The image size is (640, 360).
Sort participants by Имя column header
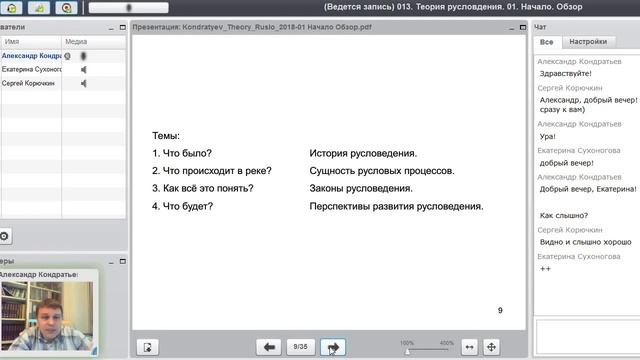pos(31,42)
